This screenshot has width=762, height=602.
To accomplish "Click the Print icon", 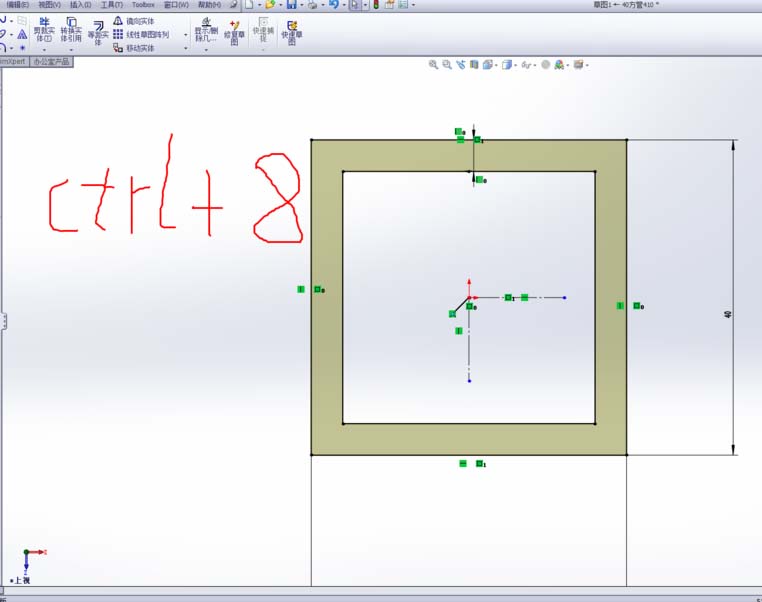I will [x=312, y=5].
